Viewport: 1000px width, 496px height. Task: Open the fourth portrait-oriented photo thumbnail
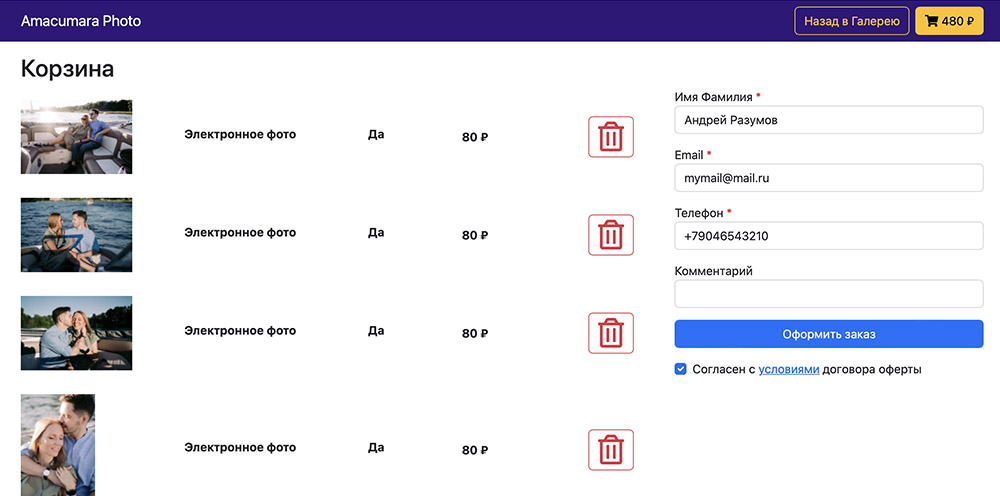[x=58, y=445]
